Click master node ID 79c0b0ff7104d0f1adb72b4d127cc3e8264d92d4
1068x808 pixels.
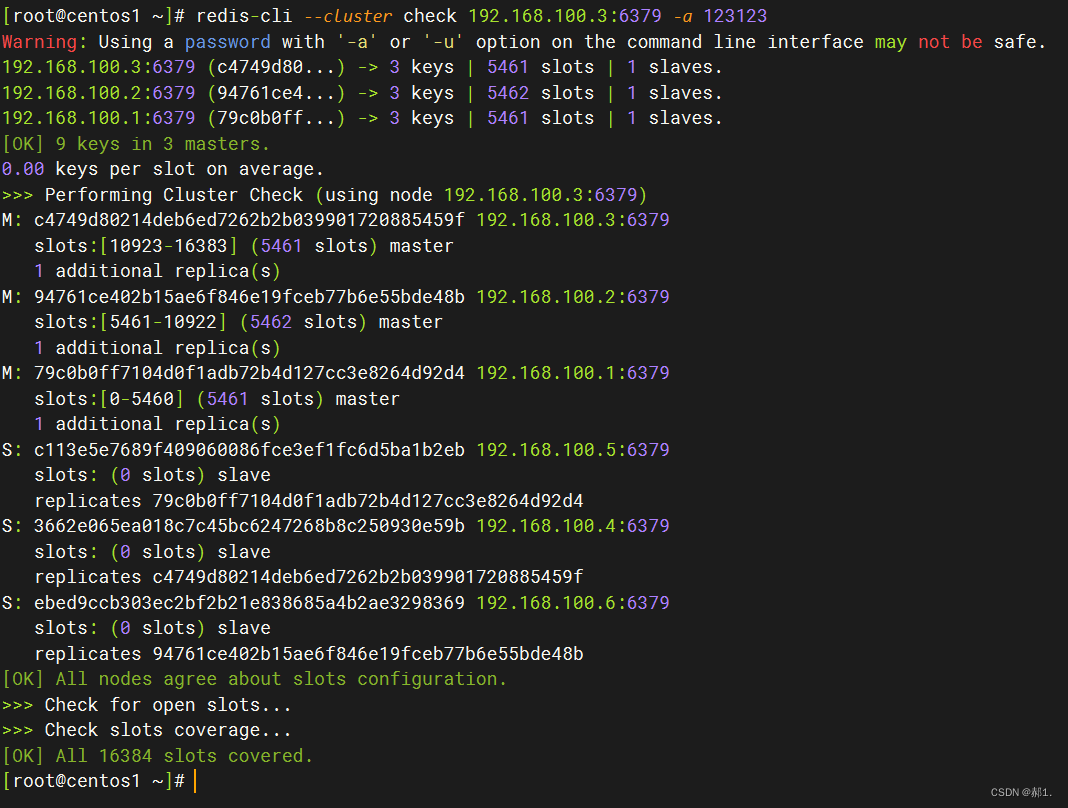249,373
